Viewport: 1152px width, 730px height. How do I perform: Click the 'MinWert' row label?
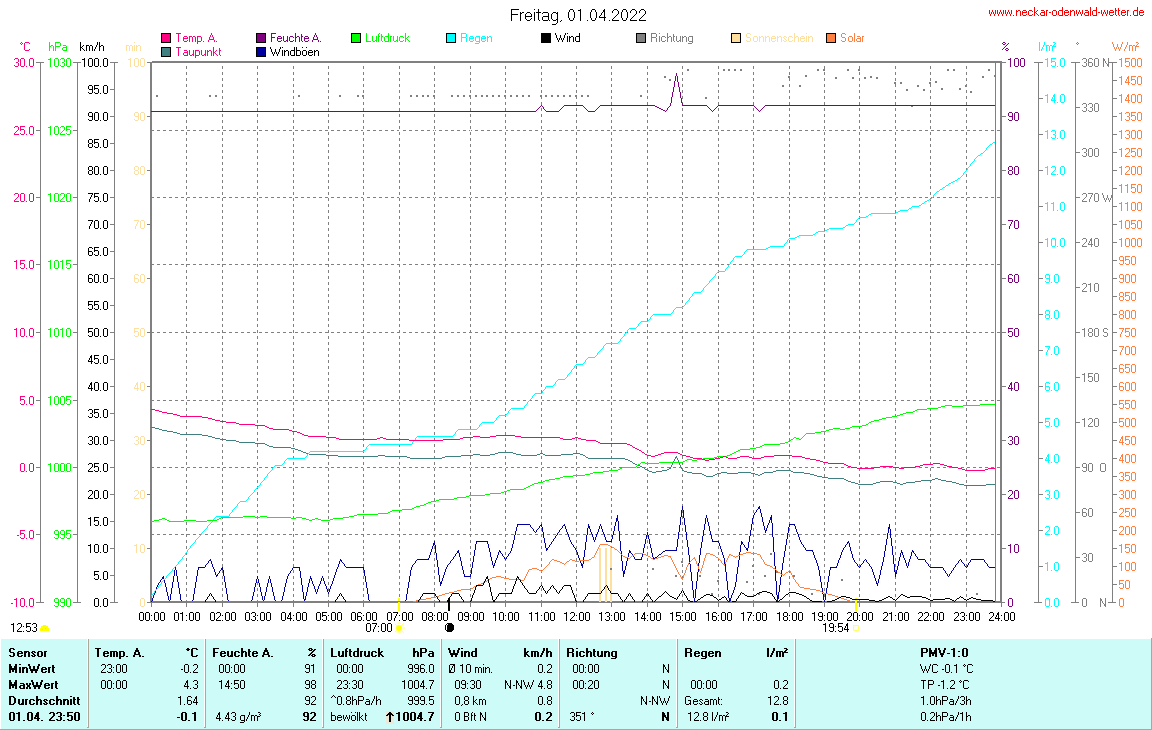[x=32, y=669]
